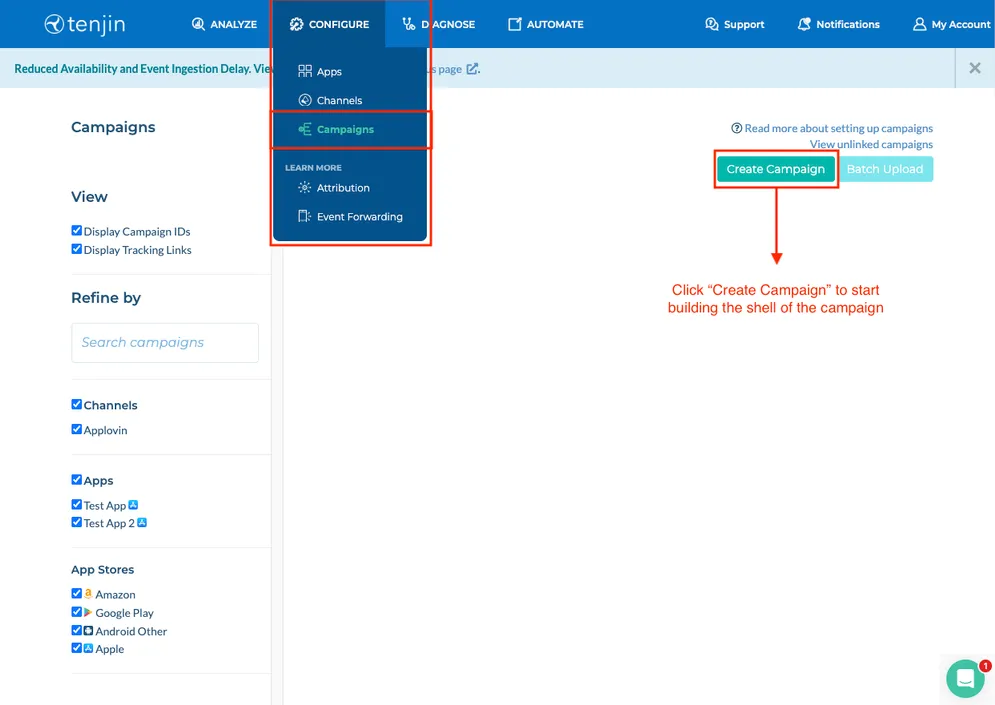Open the Intercom chat bubble
This screenshot has height=705, width=995.
click(963, 678)
